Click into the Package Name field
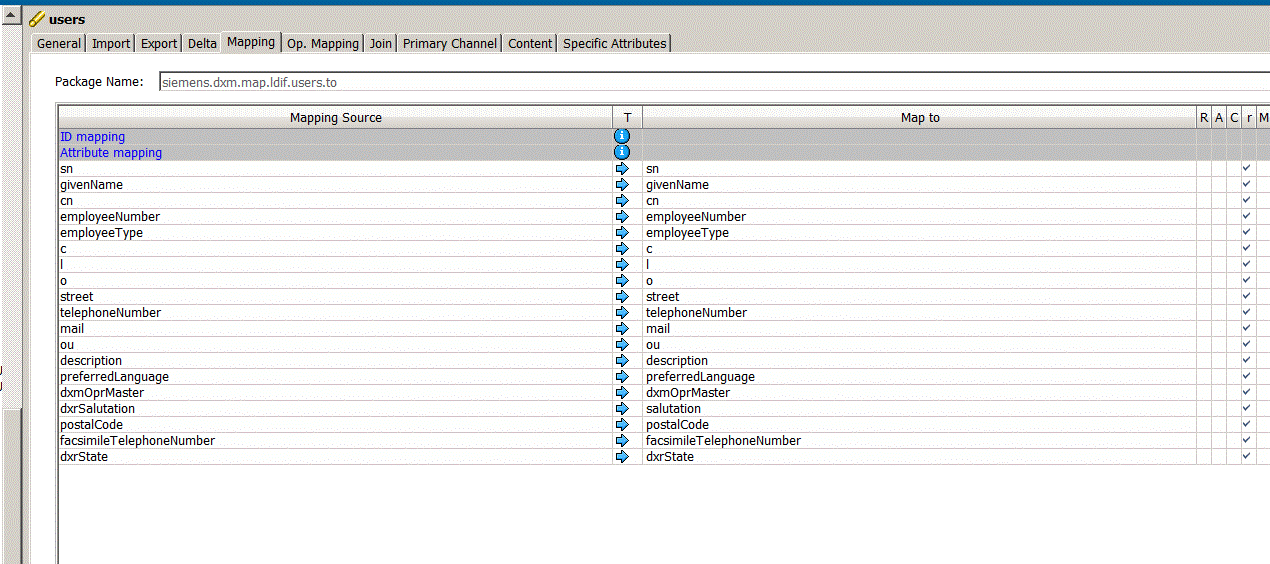The height and width of the screenshot is (564, 1270). coord(700,82)
